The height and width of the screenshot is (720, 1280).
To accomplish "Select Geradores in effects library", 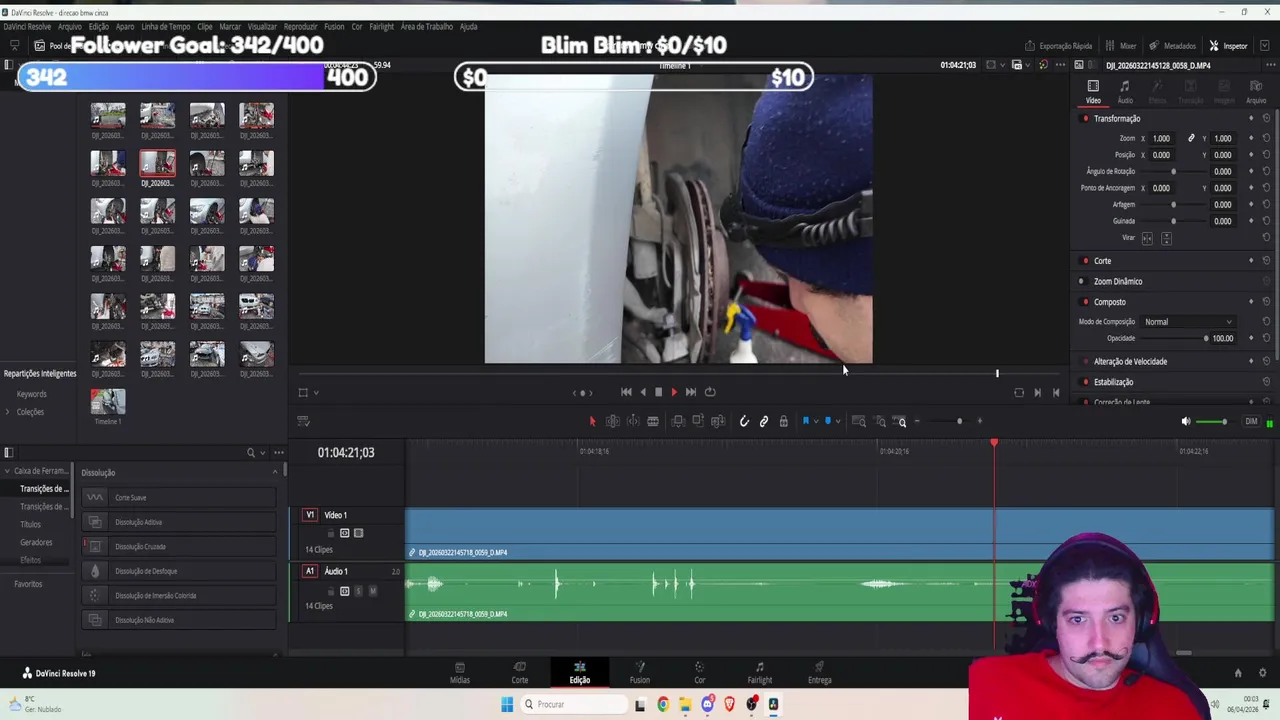I will pos(36,543).
